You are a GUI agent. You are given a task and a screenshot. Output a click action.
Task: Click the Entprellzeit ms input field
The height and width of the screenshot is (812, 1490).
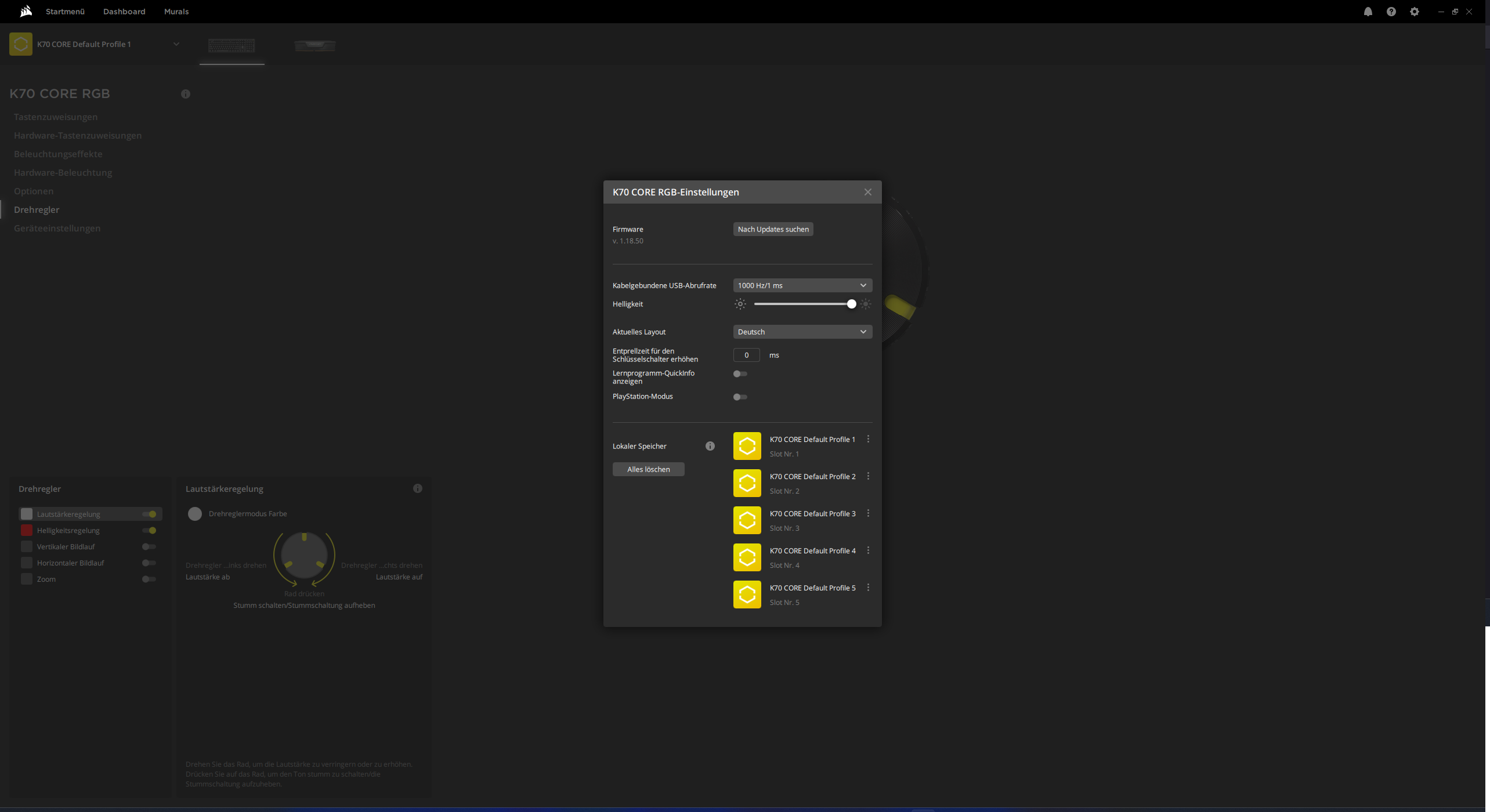(x=746, y=354)
